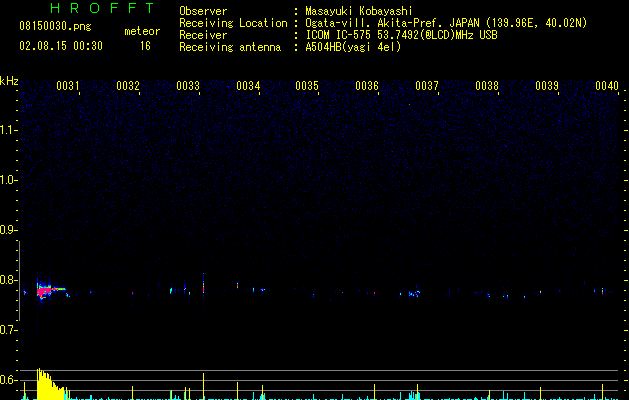The height and width of the screenshot is (400, 629).
Task: Click the Receiving Location label
Action: tap(233, 23)
